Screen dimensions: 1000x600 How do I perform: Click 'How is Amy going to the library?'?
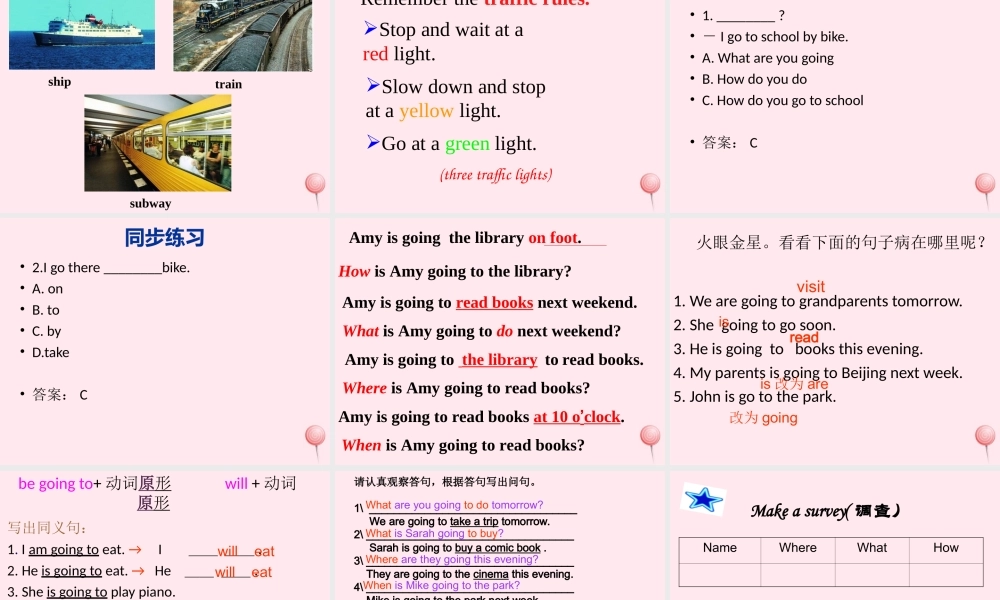point(455,272)
